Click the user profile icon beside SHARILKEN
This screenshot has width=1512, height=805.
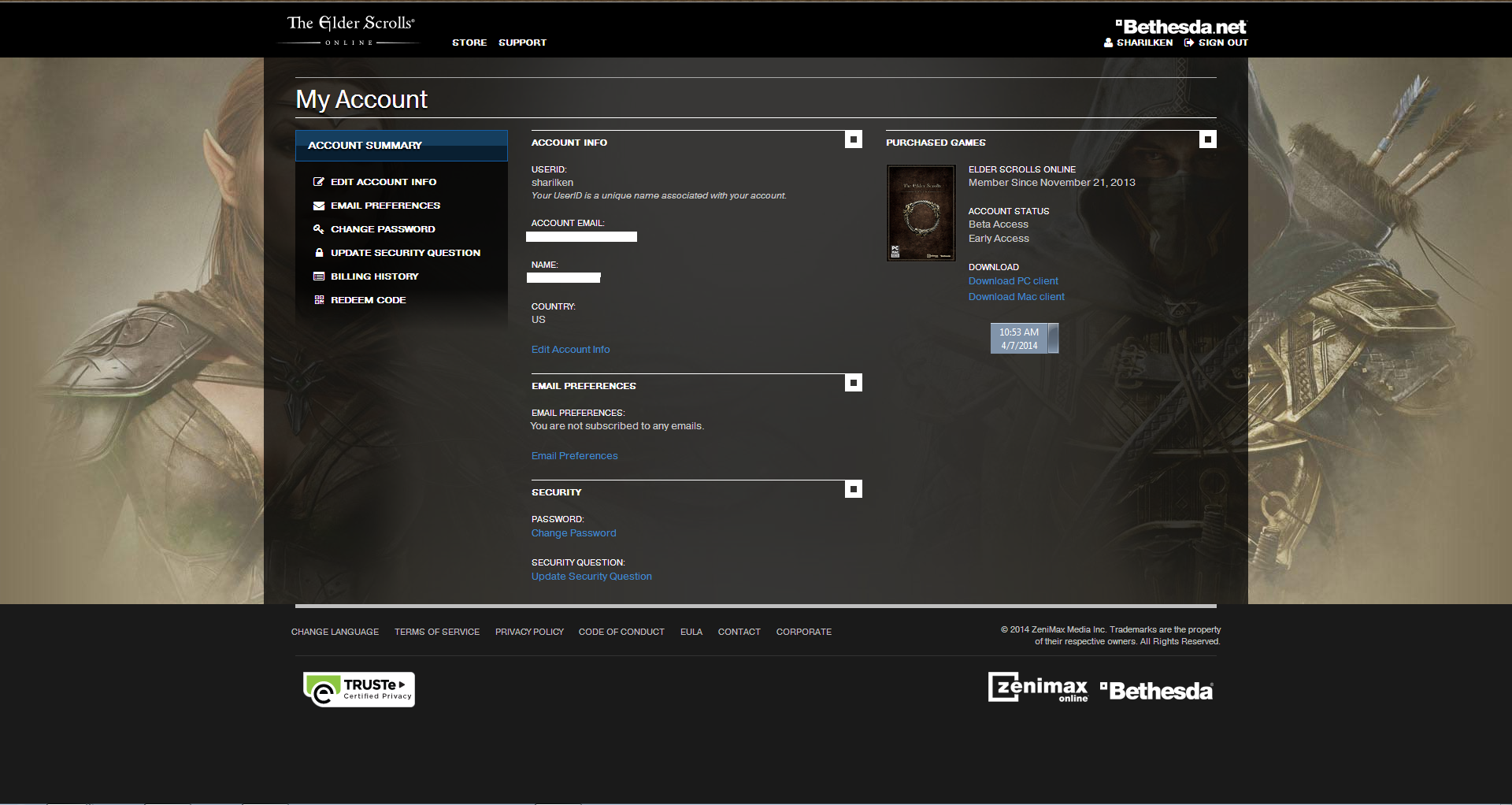1108,43
